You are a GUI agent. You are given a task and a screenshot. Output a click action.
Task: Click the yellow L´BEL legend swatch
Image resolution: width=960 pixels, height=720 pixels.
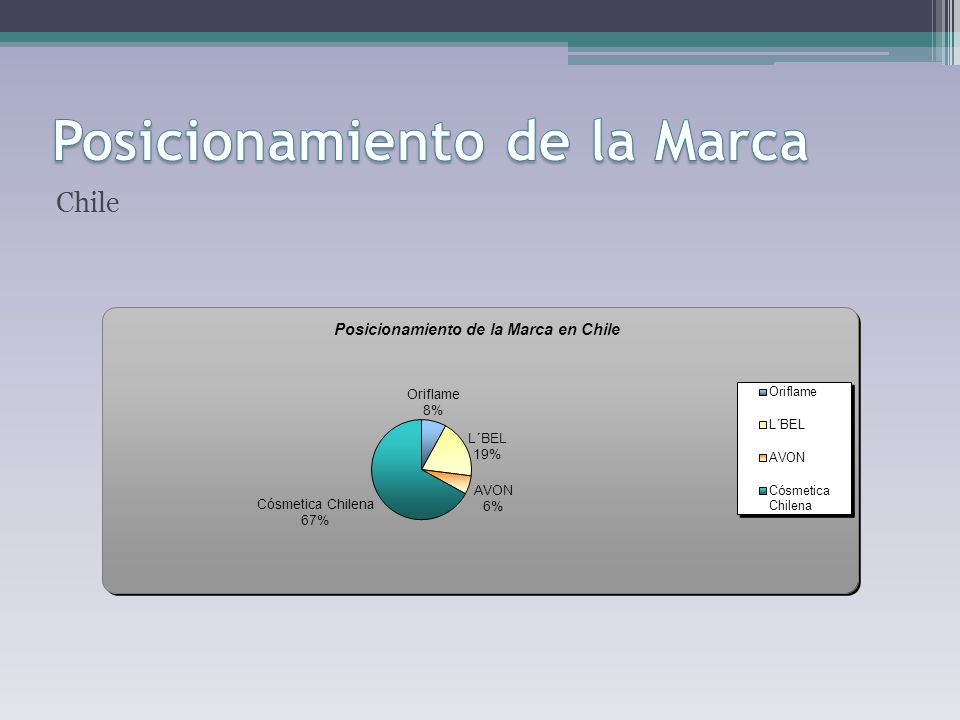click(763, 425)
